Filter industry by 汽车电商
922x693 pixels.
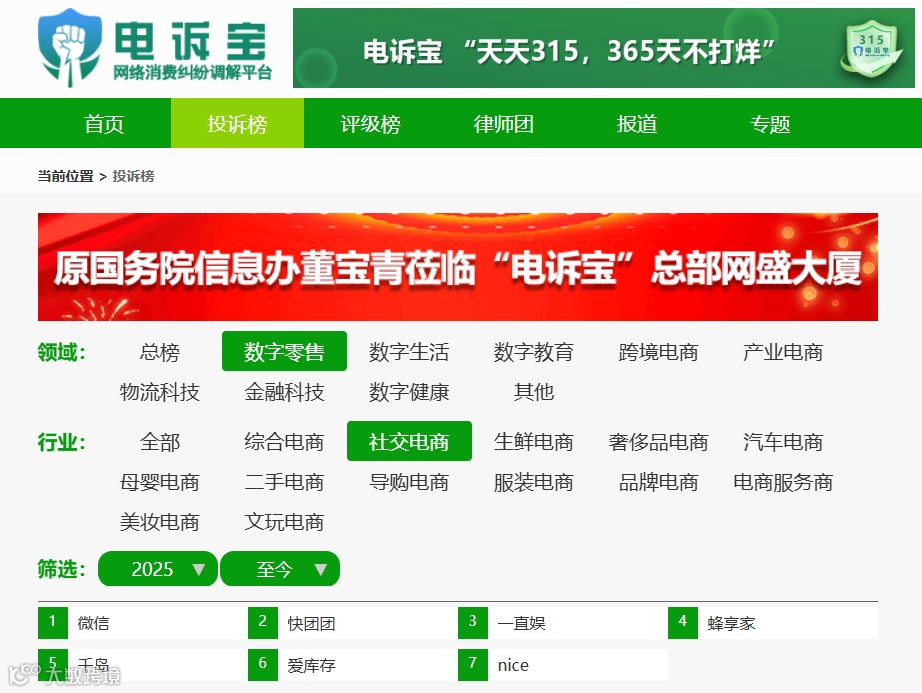(x=783, y=441)
